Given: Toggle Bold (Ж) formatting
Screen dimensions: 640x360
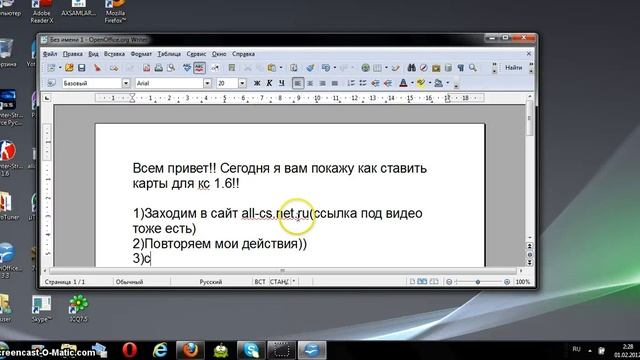Looking at the screenshot, I should coord(257,83).
